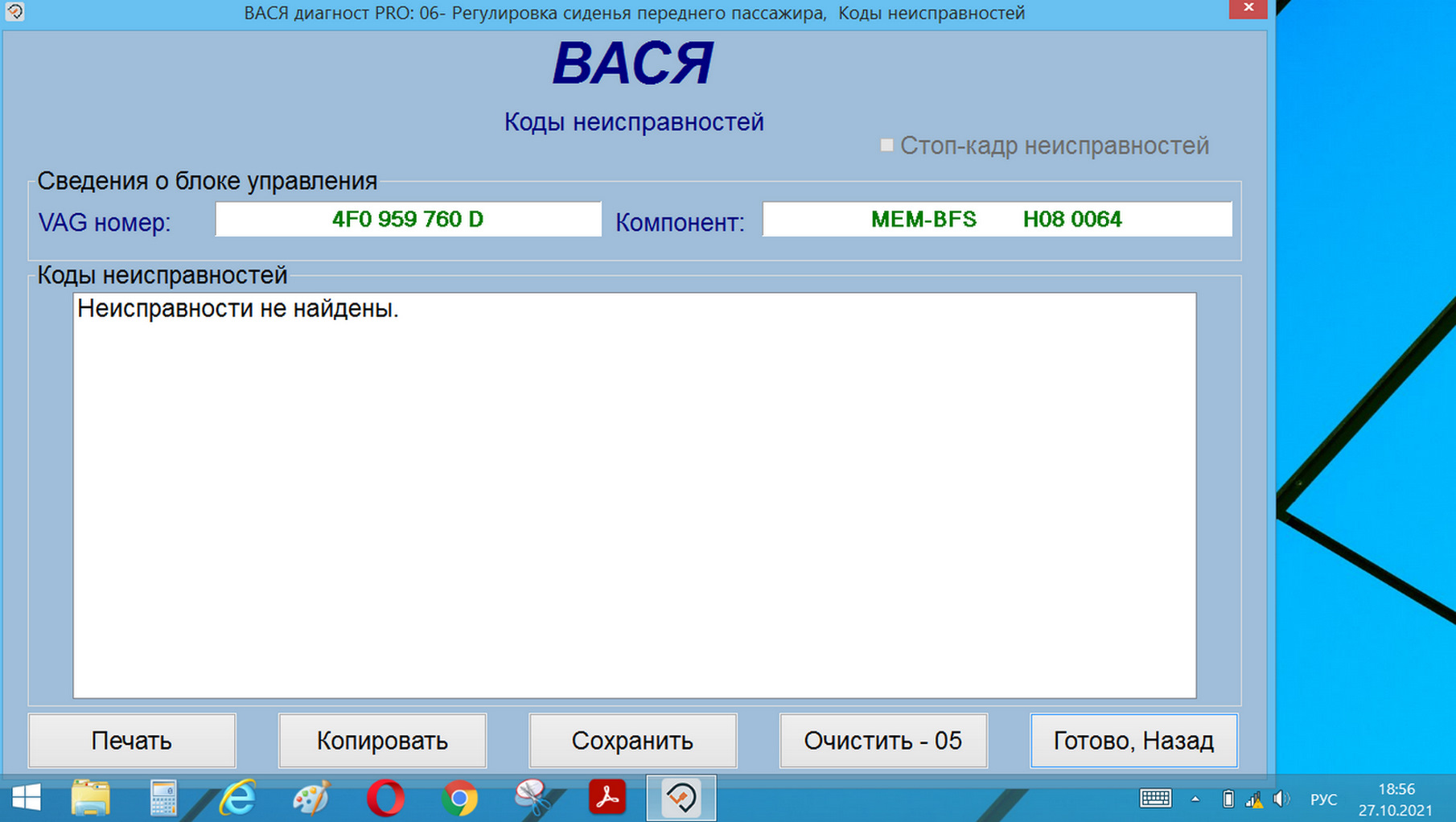Open the touch keyboard from the tray
This screenshot has height=822, width=1456.
(1155, 799)
